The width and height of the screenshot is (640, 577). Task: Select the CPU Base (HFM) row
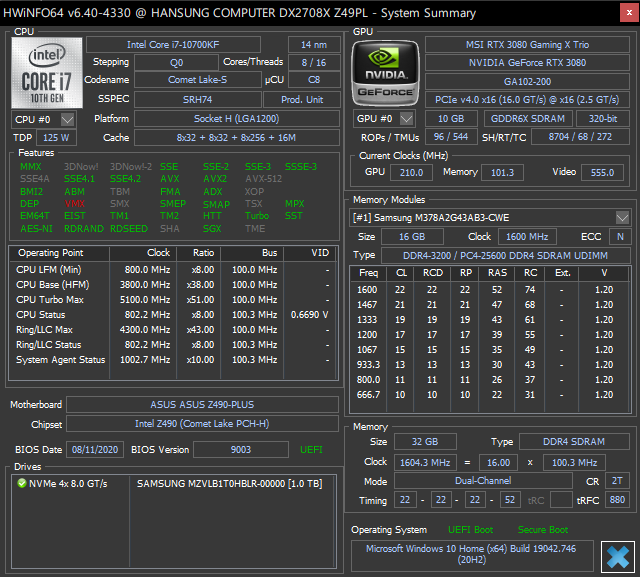173,284
